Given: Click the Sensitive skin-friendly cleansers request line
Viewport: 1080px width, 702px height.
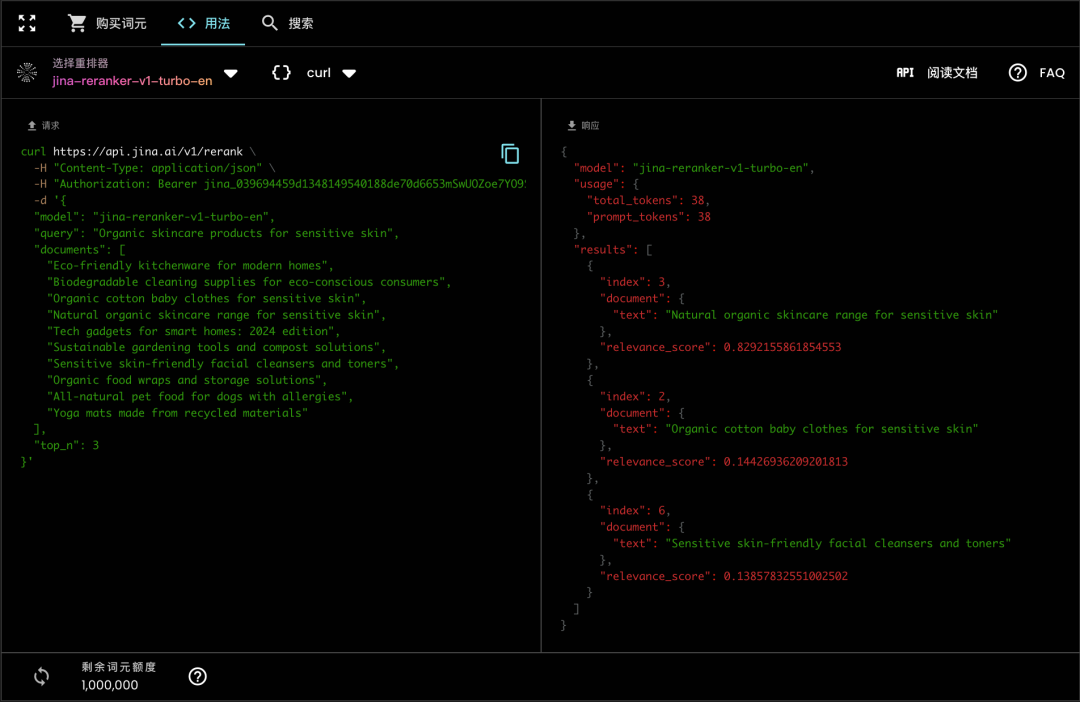Looking at the screenshot, I should point(223,364).
